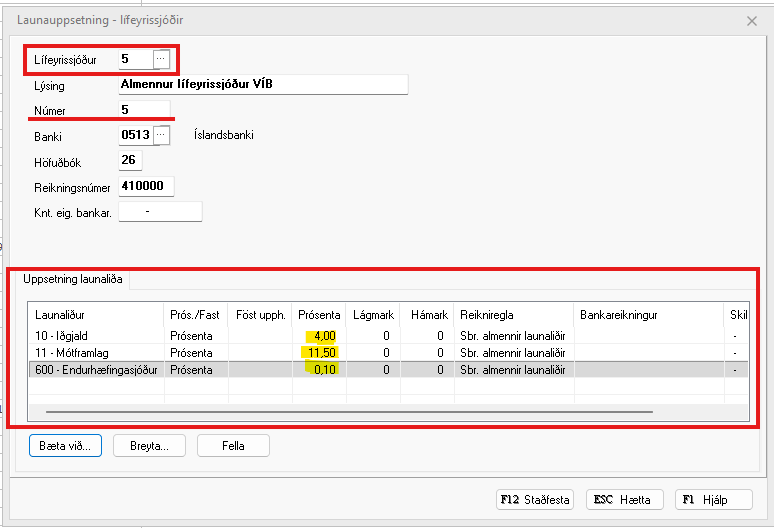Click the Reikningsnúmer field 410000
The image size is (774, 528).
pos(147,186)
